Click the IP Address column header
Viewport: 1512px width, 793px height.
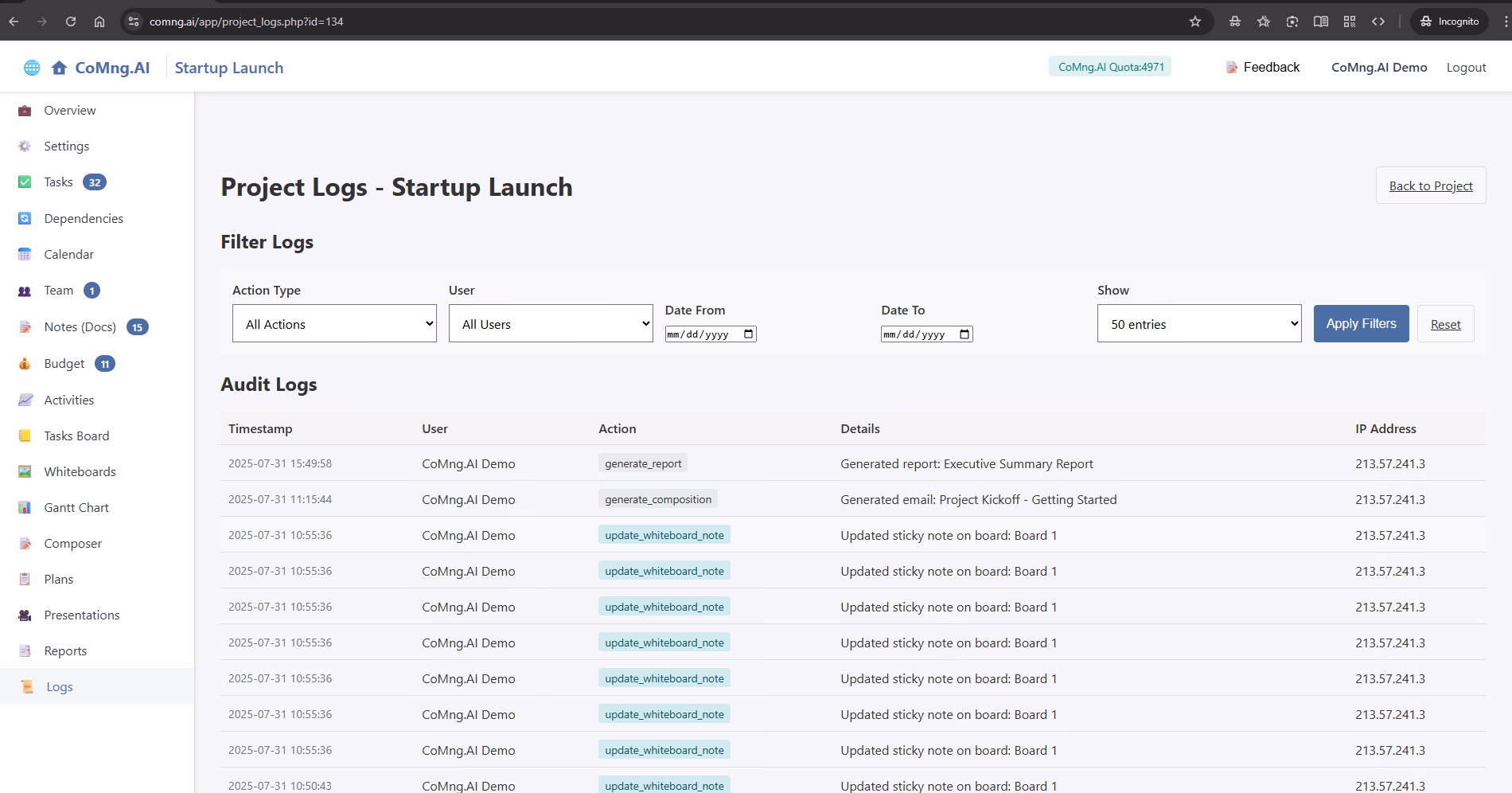point(1385,428)
